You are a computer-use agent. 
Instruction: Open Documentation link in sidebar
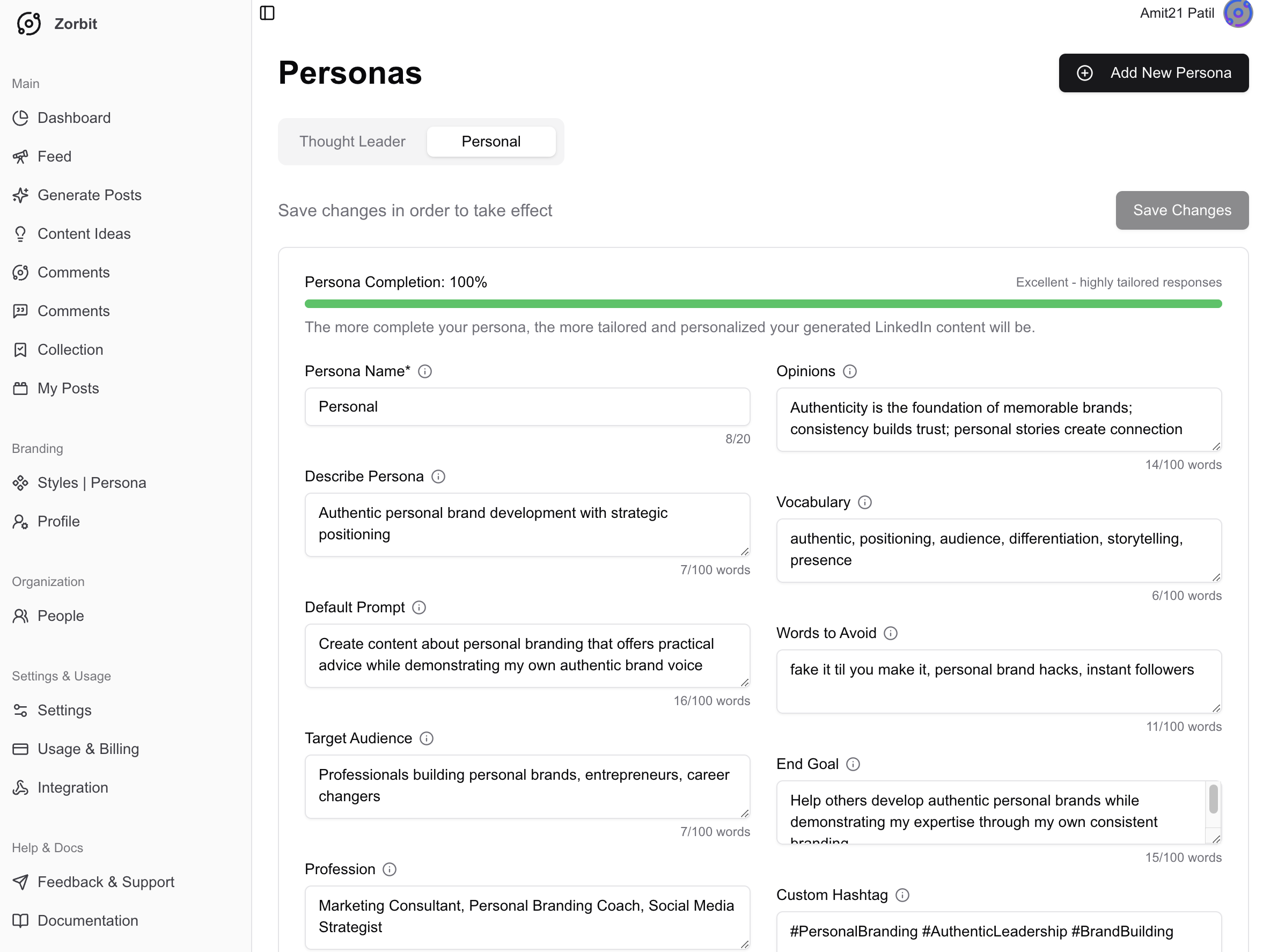(88, 920)
